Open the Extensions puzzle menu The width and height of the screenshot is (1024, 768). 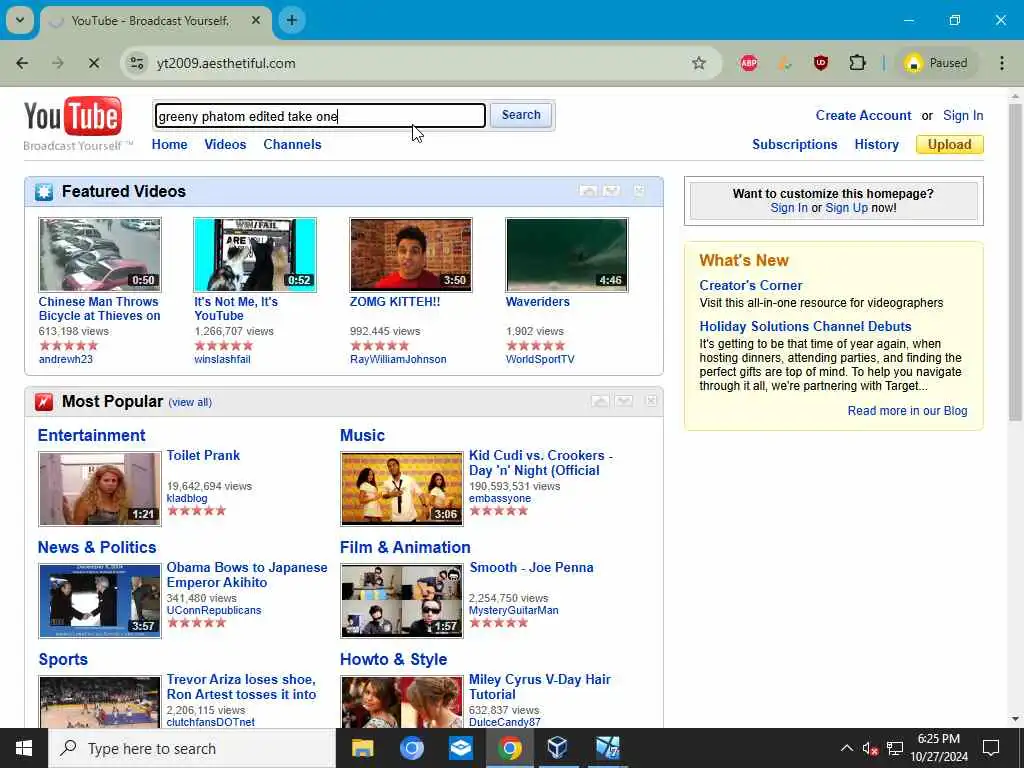coord(857,63)
